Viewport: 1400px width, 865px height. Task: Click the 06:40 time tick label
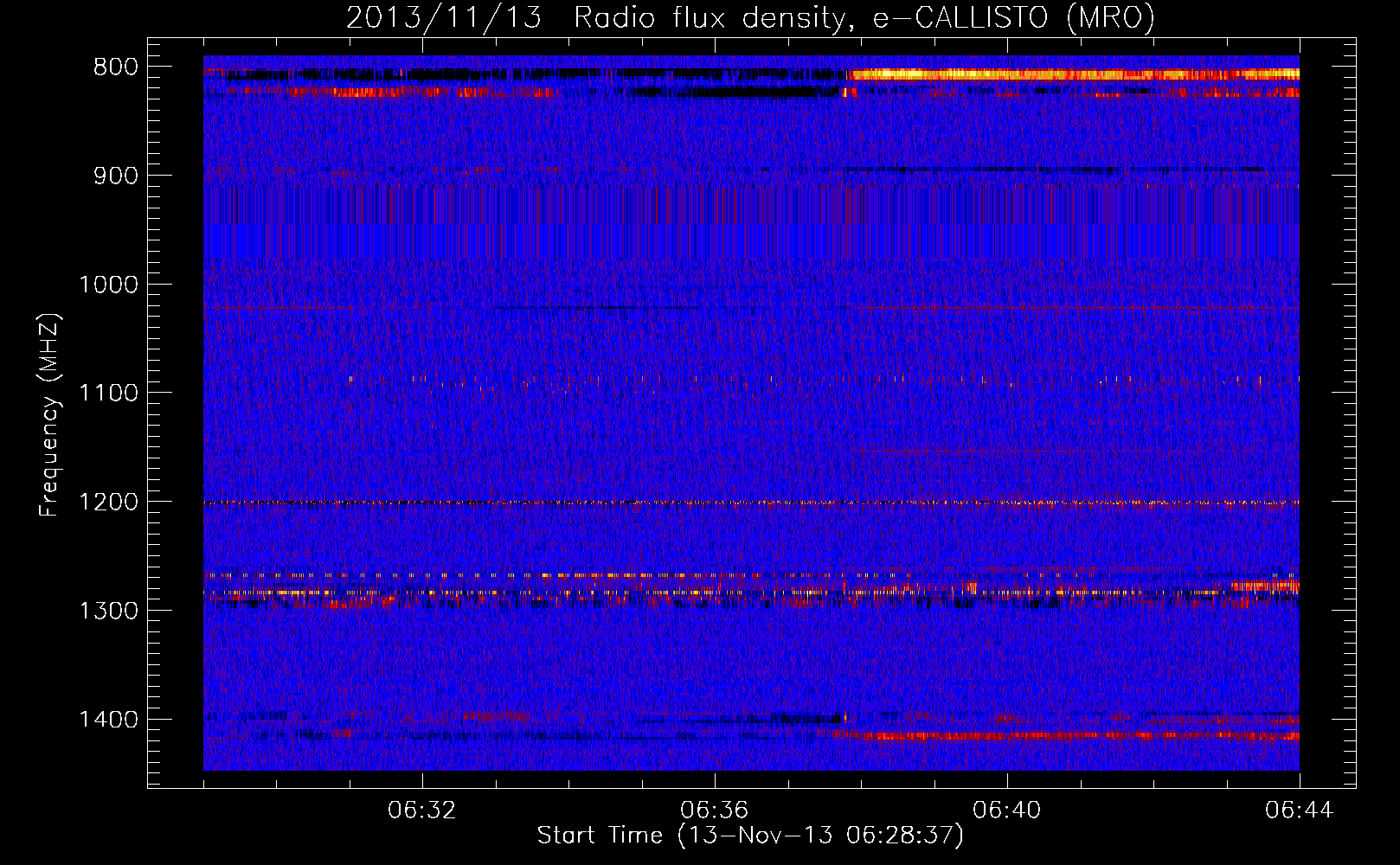1007,811
